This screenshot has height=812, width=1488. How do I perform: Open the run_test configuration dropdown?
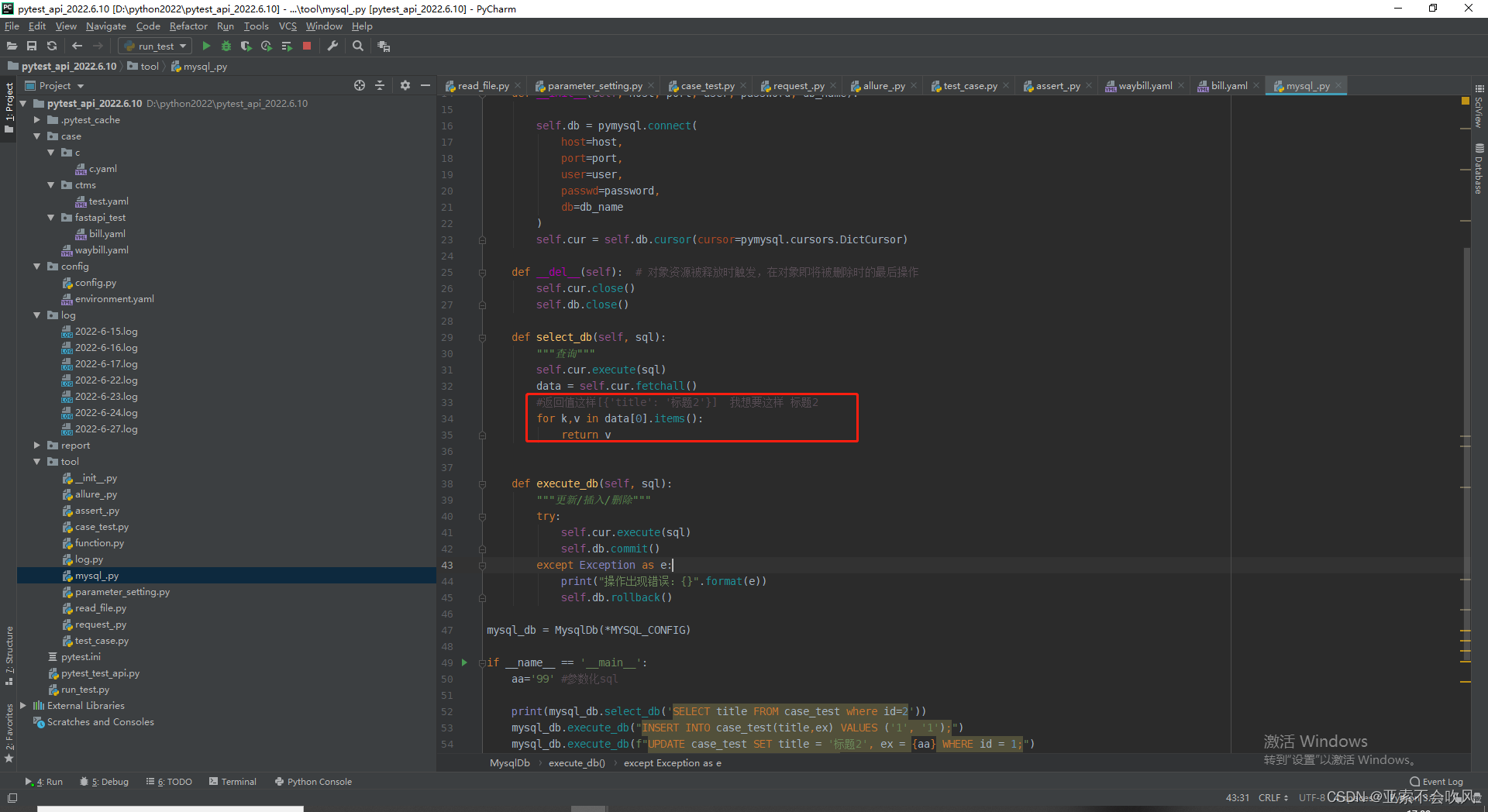(155, 46)
